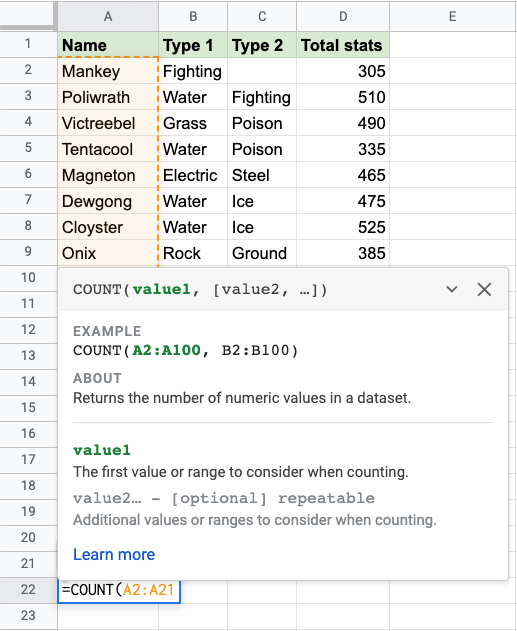Select column E header
This screenshot has width=517, height=631.
(453, 16)
